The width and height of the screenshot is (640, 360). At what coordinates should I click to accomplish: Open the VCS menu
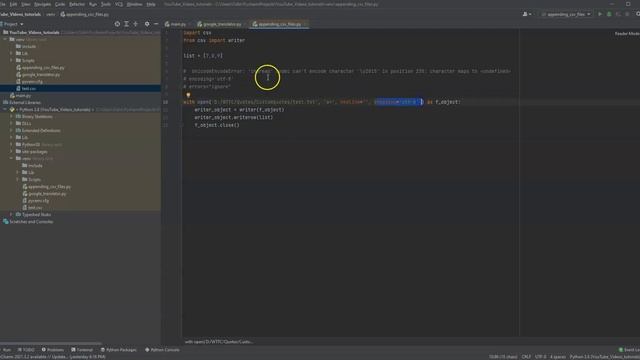(x=119, y=4)
